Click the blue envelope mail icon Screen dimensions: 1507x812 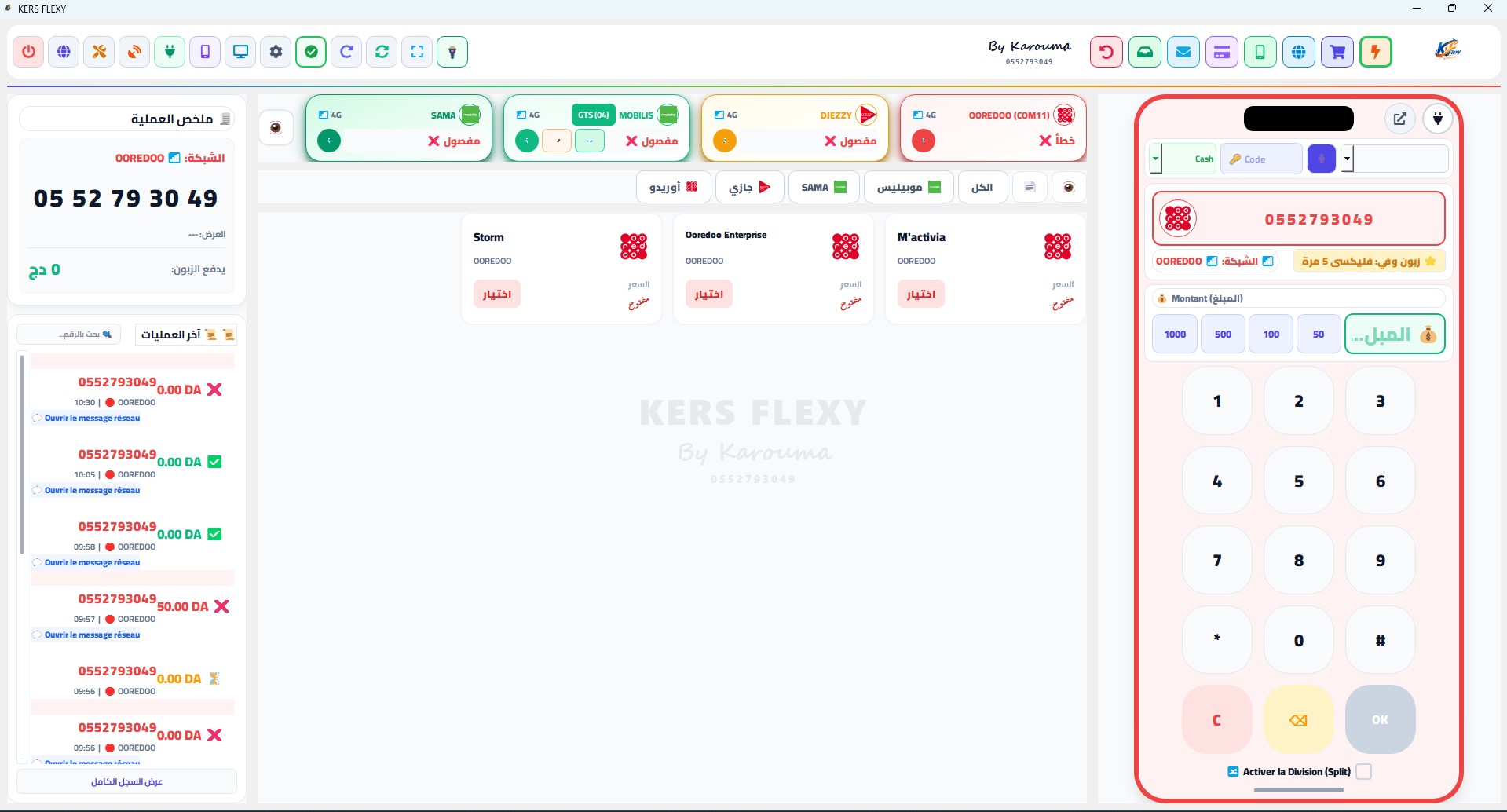point(1183,52)
